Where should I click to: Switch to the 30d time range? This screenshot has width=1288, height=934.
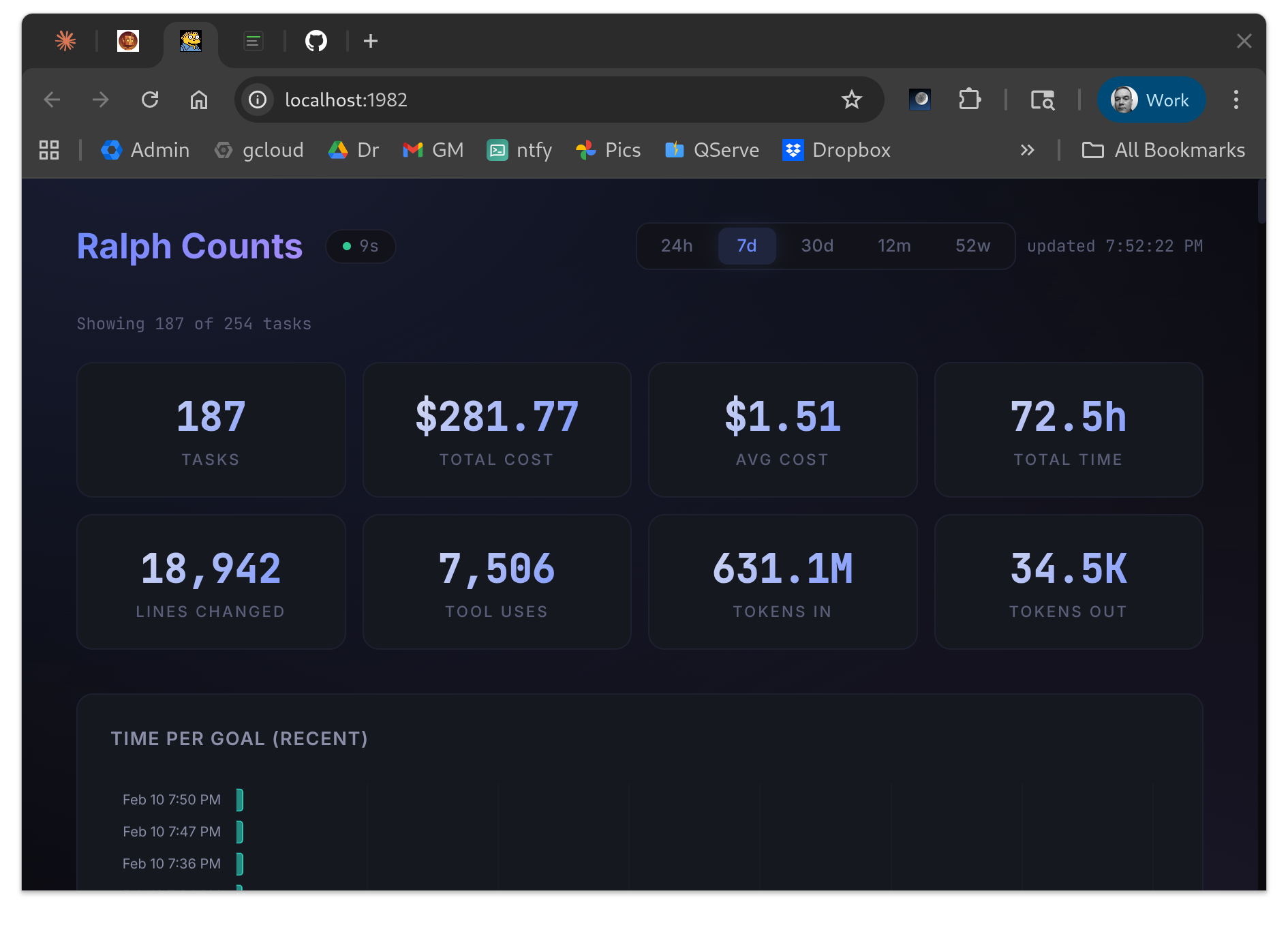click(816, 246)
